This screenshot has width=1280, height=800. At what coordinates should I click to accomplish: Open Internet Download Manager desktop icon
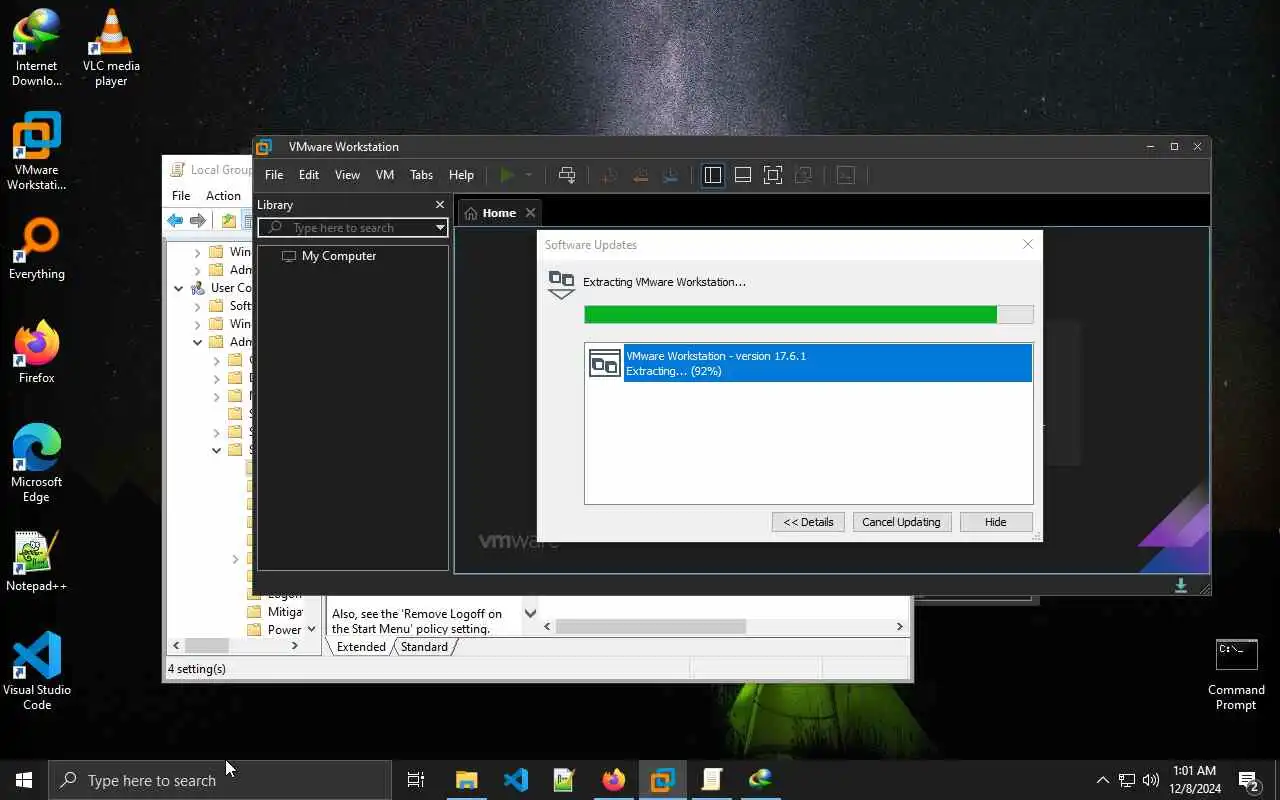point(37,47)
